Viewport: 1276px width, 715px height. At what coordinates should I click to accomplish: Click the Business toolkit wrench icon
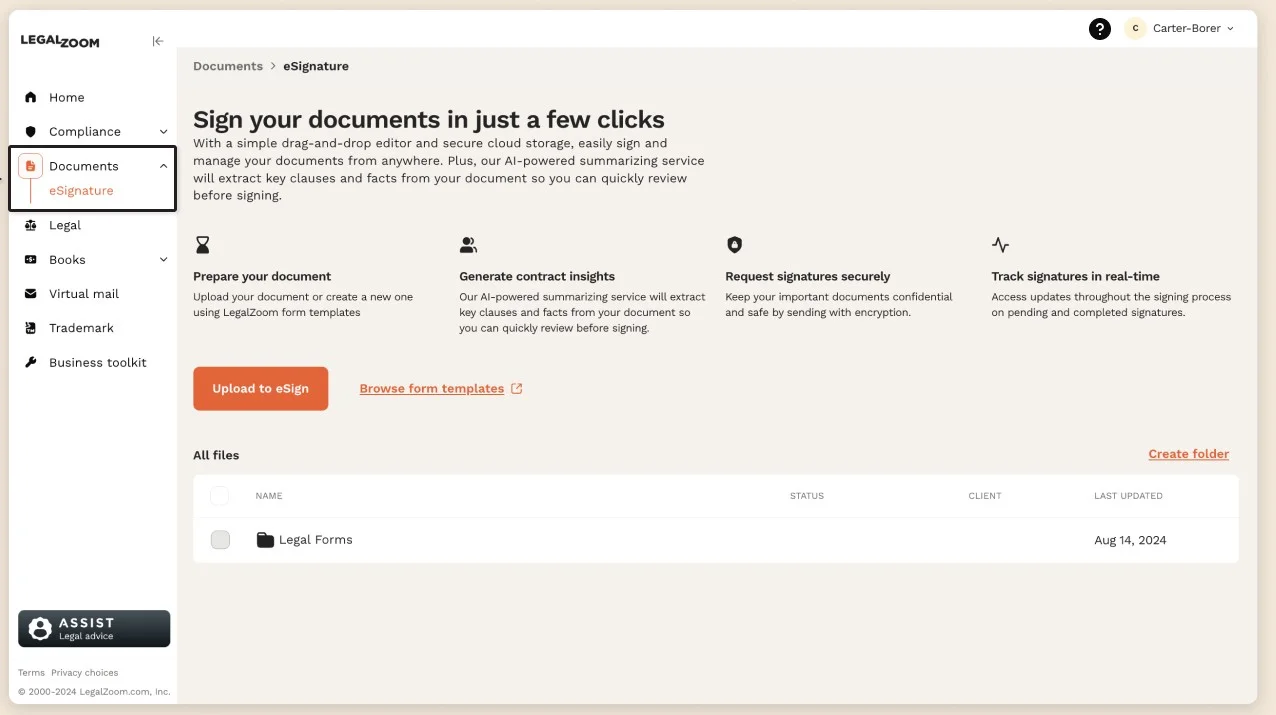30,362
